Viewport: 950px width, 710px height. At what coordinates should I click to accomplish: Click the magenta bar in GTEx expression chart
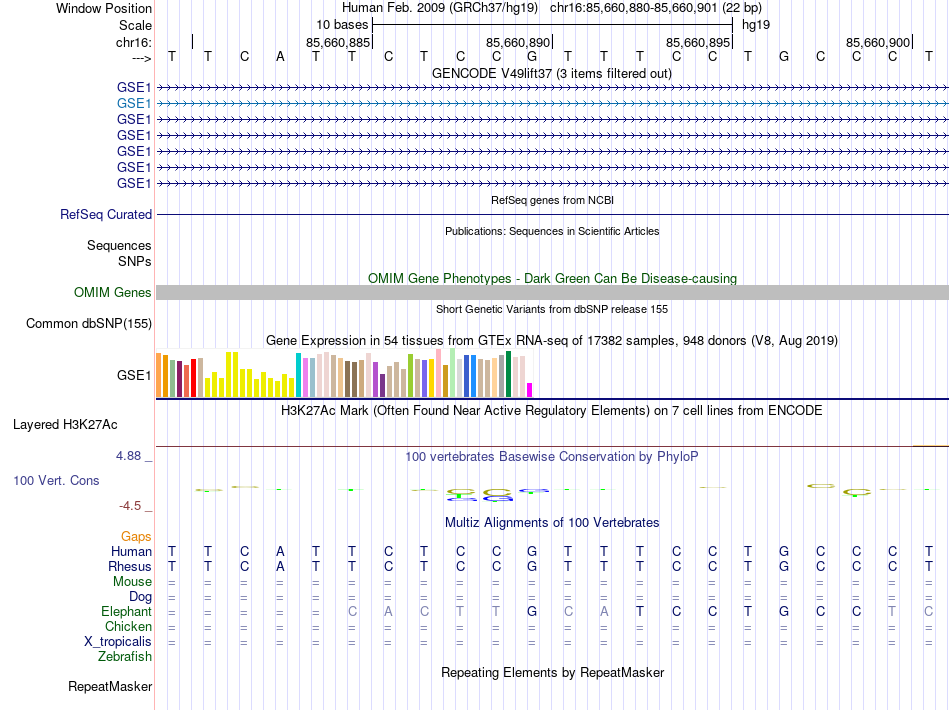coord(530,390)
